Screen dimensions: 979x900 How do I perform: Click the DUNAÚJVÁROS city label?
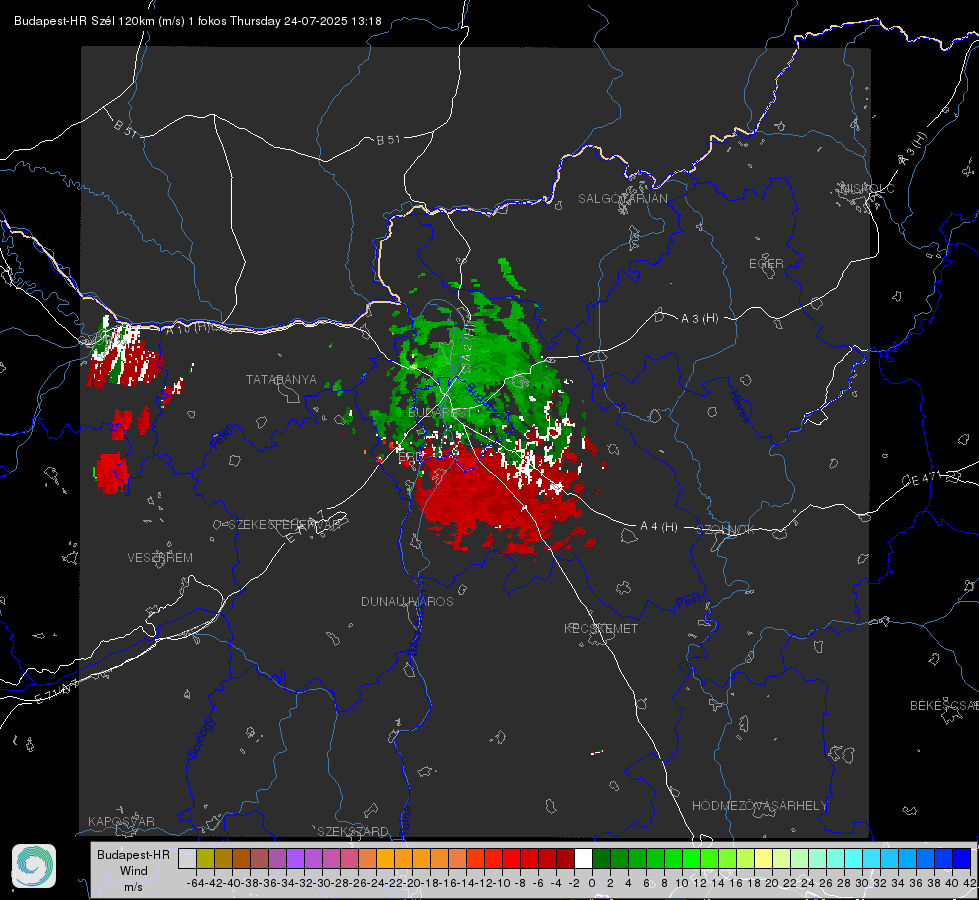[407, 601]
